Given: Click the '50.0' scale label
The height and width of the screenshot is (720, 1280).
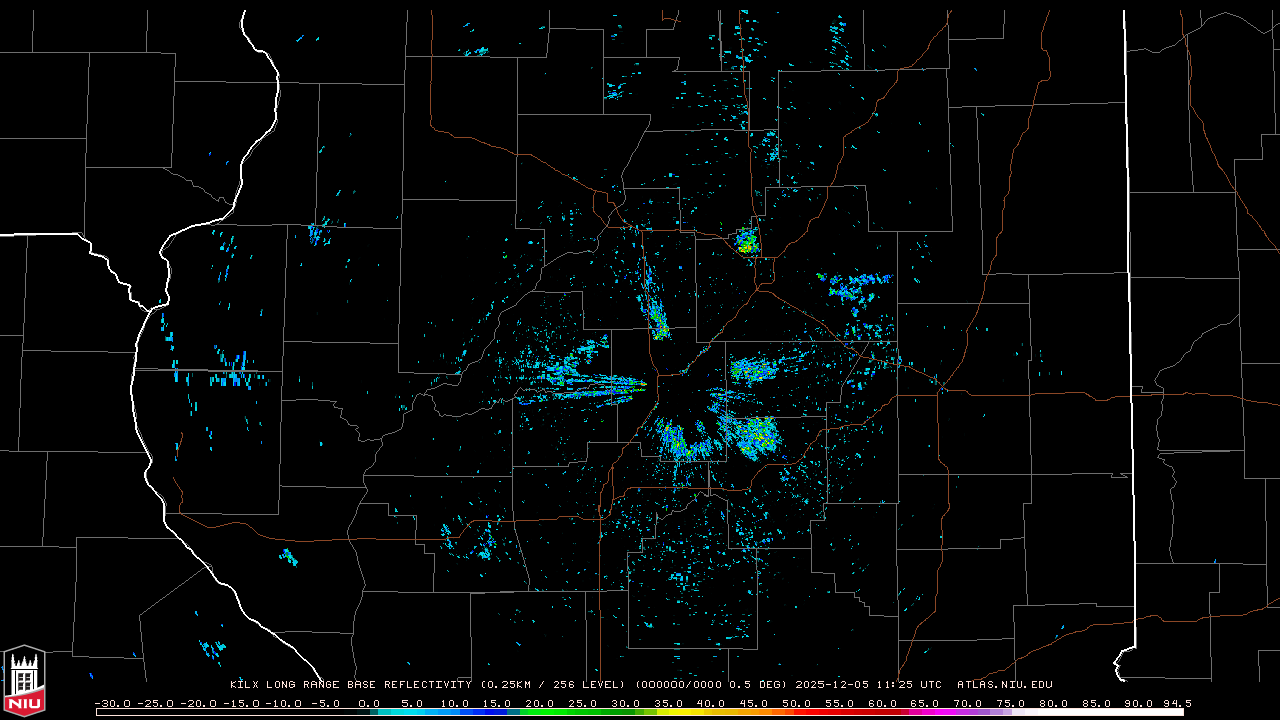Looking at the screenshot, I should (797, 703).
